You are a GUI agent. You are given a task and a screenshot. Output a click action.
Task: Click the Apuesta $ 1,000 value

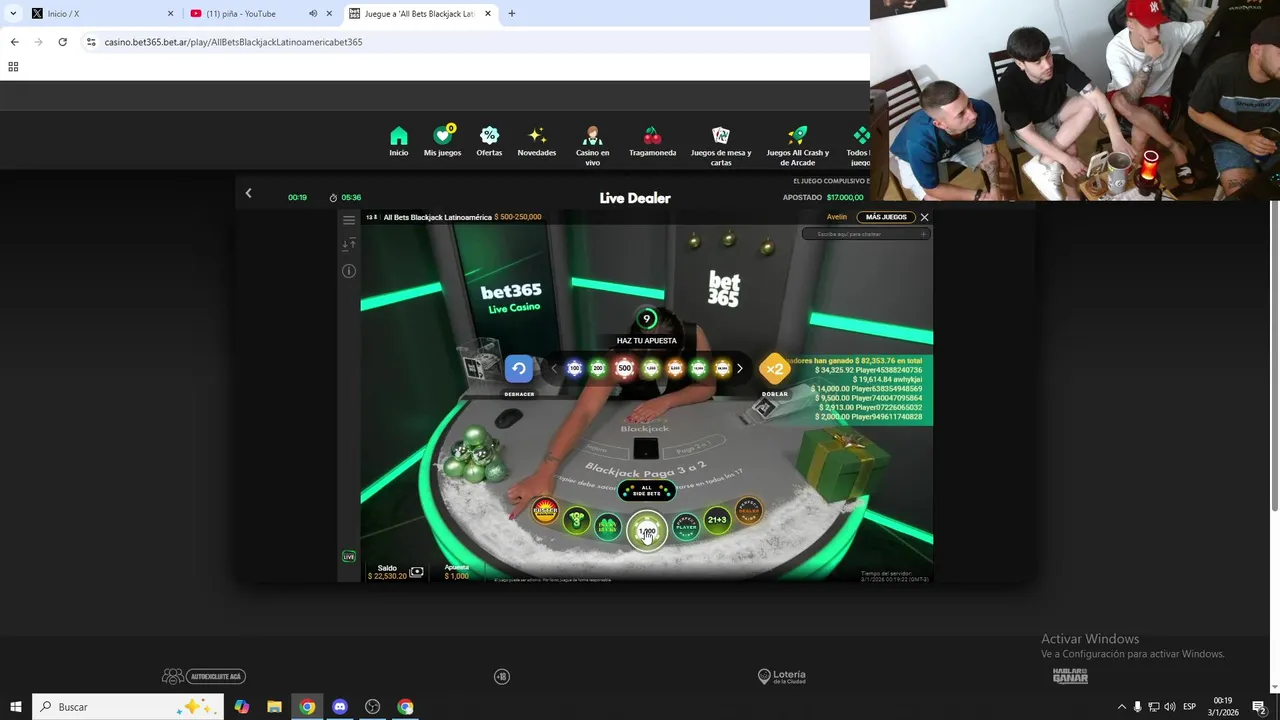456,576
